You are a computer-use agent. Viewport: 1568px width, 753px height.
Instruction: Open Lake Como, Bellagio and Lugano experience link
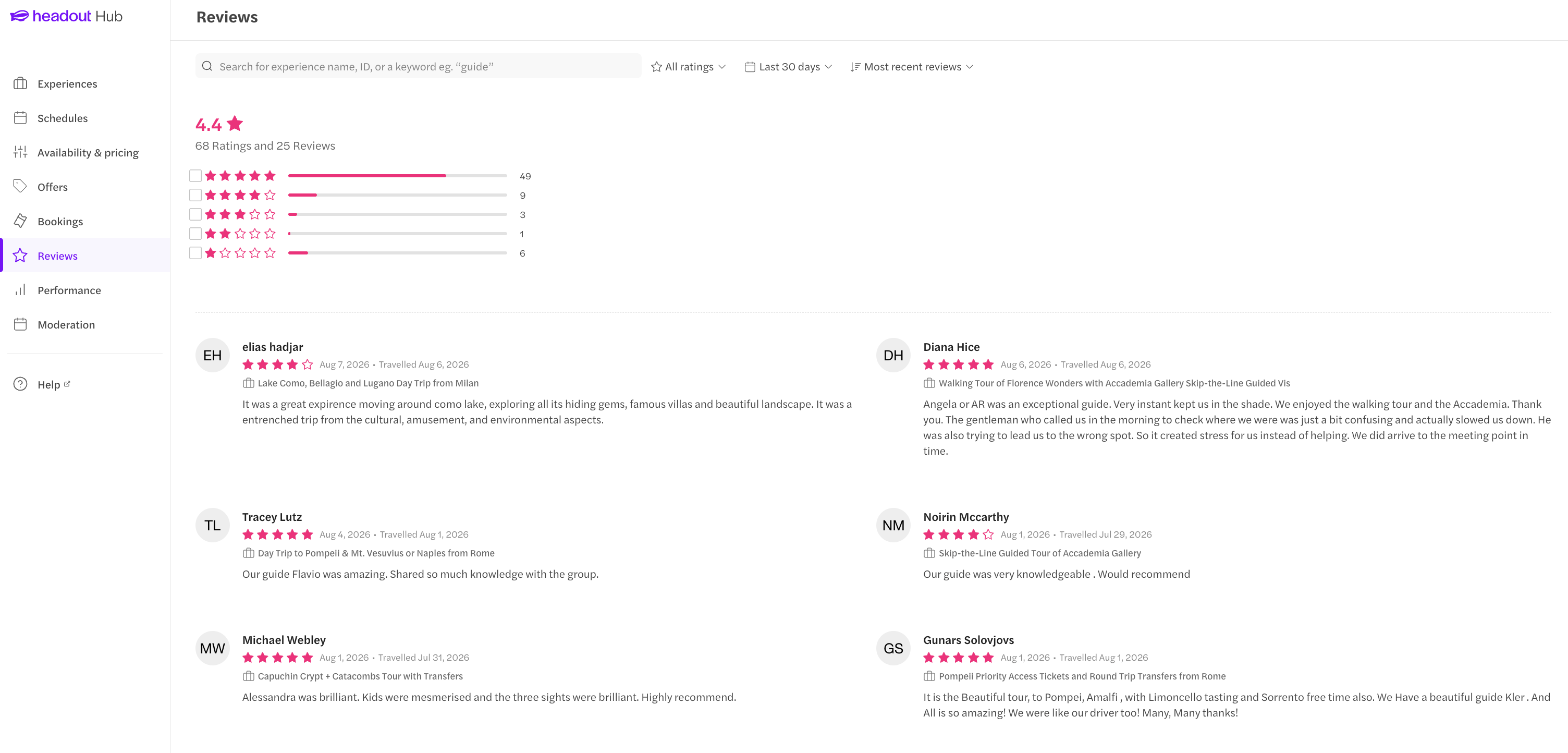click(368, 383)
